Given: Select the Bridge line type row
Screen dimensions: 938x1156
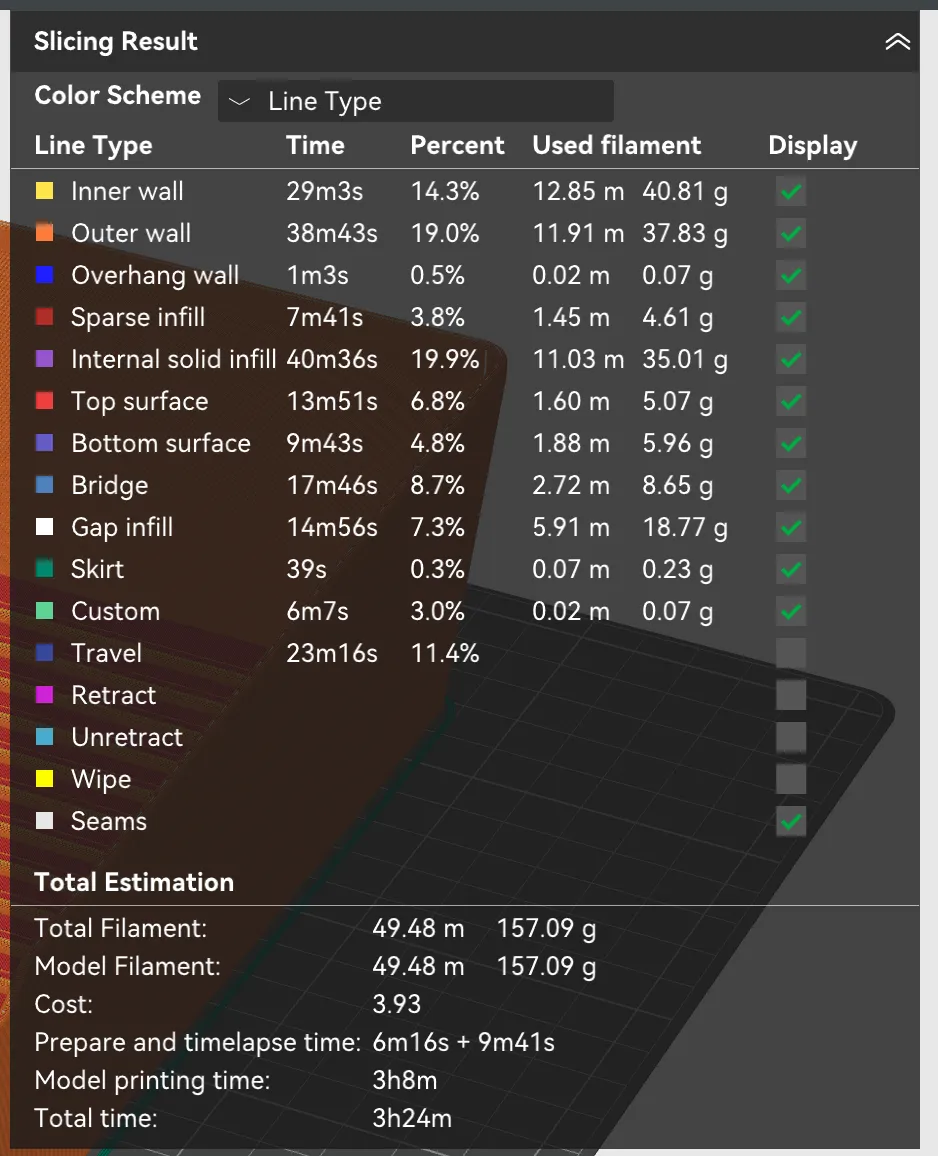Looking at the screenshot, I should click(x=465, y=485).
